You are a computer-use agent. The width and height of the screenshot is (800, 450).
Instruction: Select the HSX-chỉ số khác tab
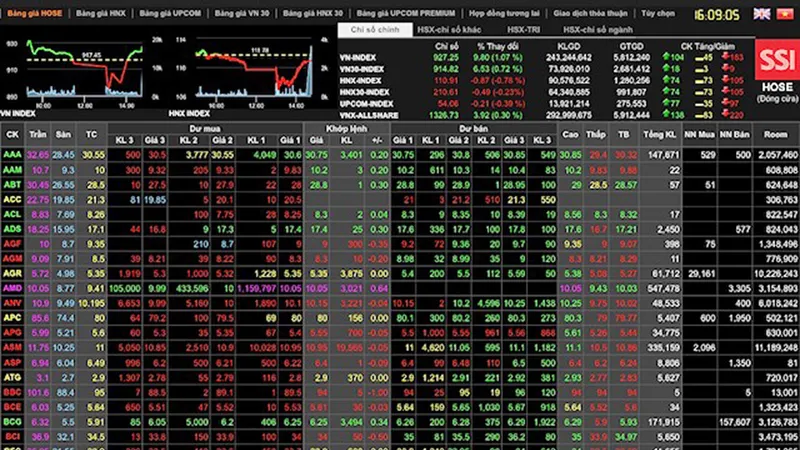point(449,30)
